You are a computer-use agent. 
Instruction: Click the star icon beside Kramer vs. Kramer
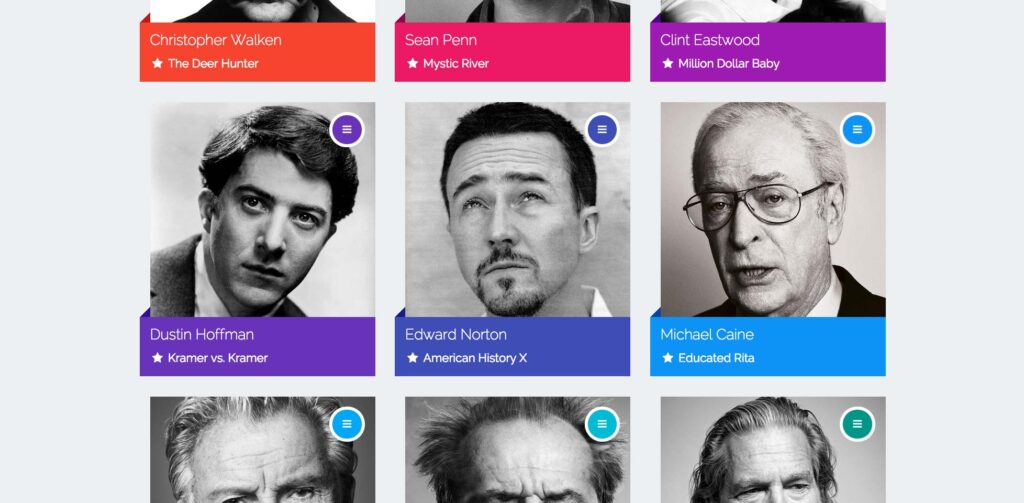click(157, 357)
